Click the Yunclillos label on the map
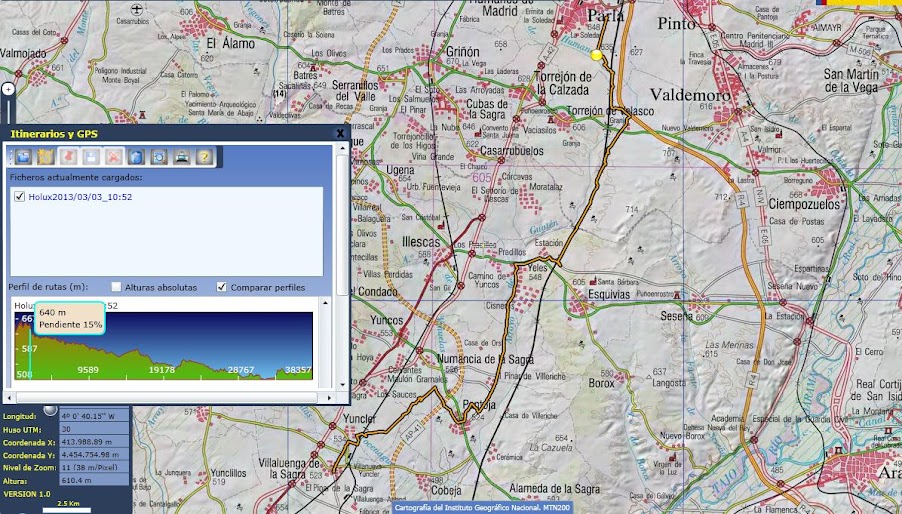The width and height of the screenshot is (902, 514). pyautogui.click(x=228, y=473)
